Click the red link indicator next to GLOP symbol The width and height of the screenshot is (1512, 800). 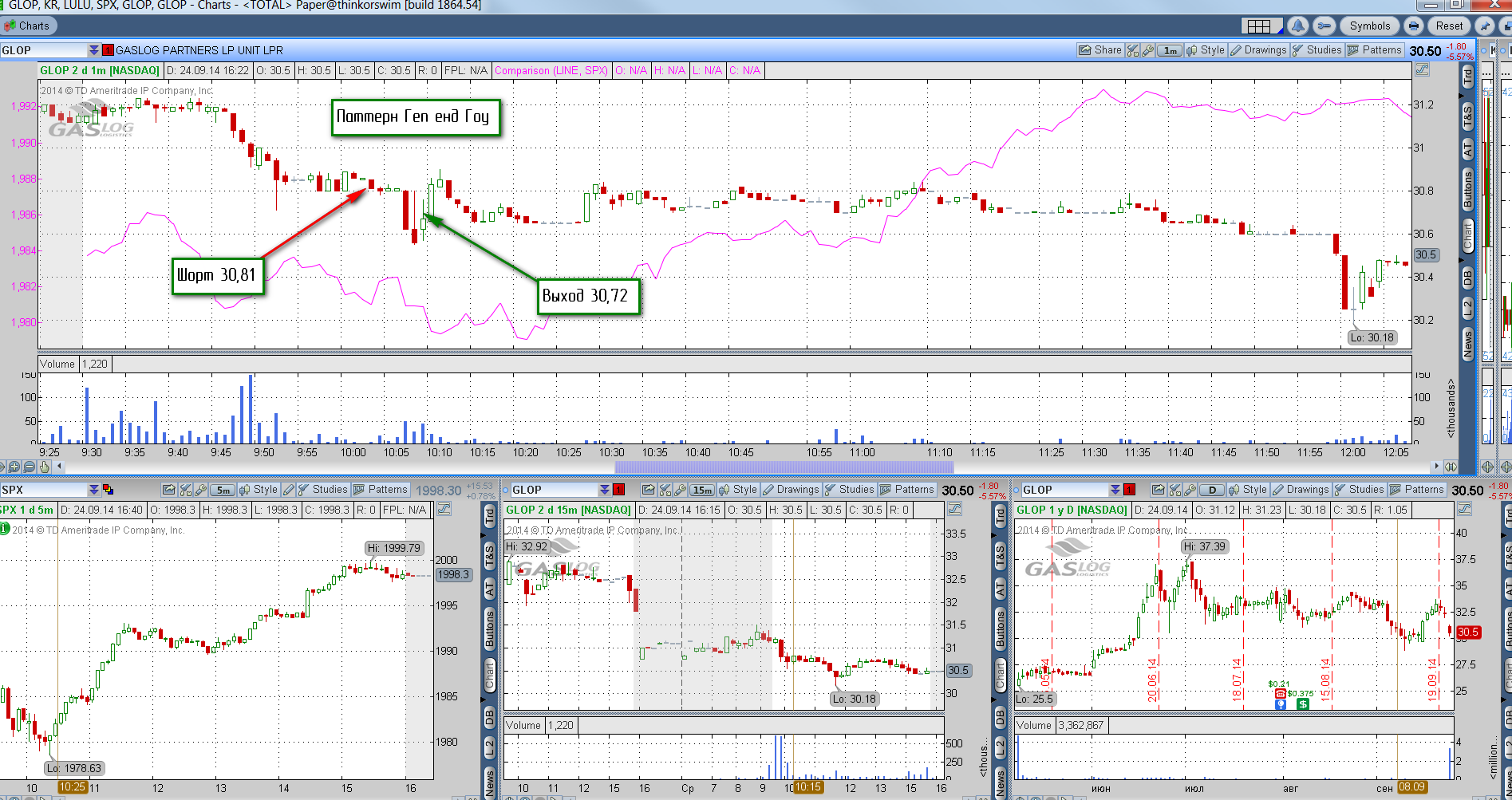[x=108, y=50]
